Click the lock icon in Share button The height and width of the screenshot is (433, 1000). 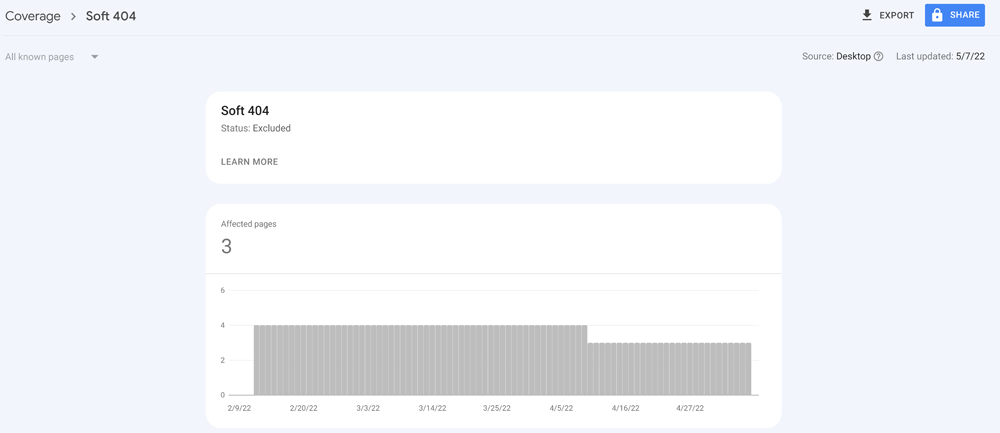coord(937,16)
